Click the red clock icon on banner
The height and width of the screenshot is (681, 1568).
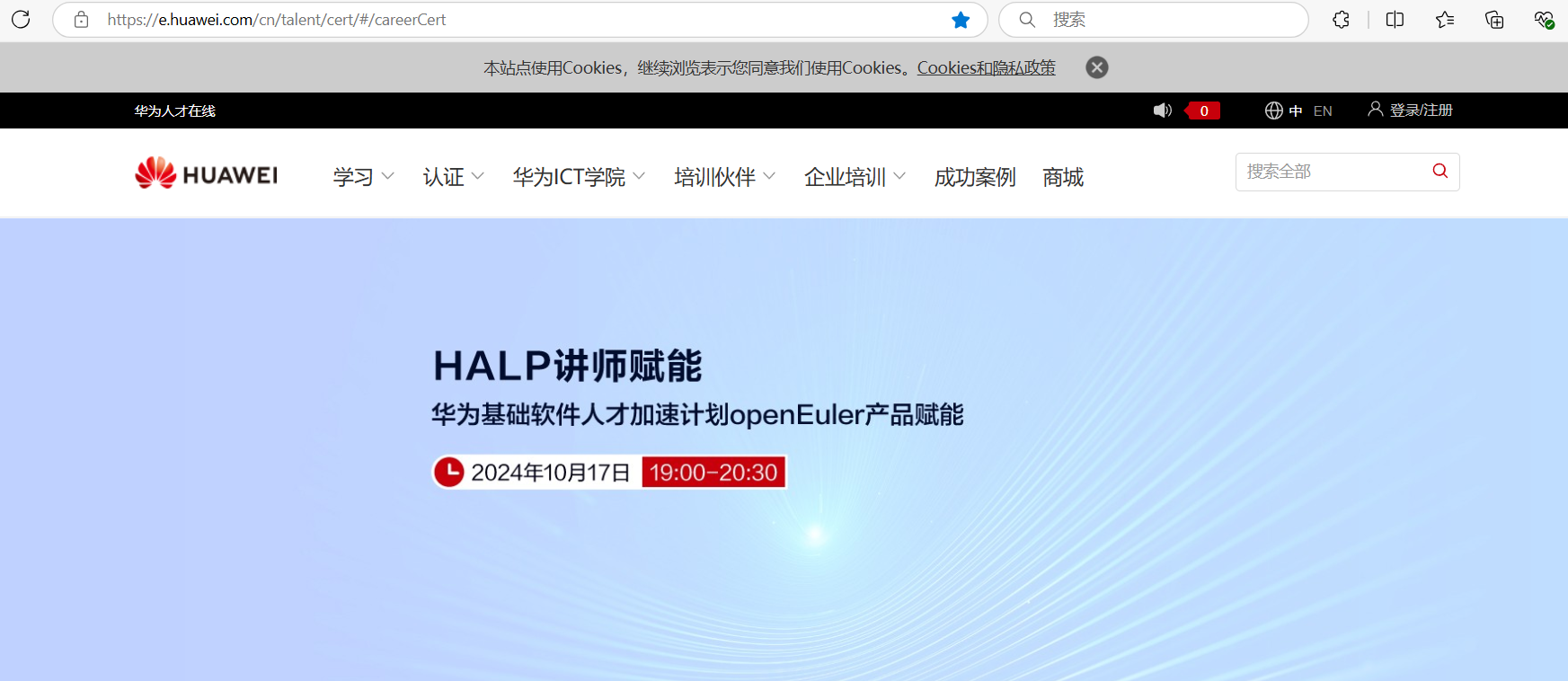(x=448, y=472)
